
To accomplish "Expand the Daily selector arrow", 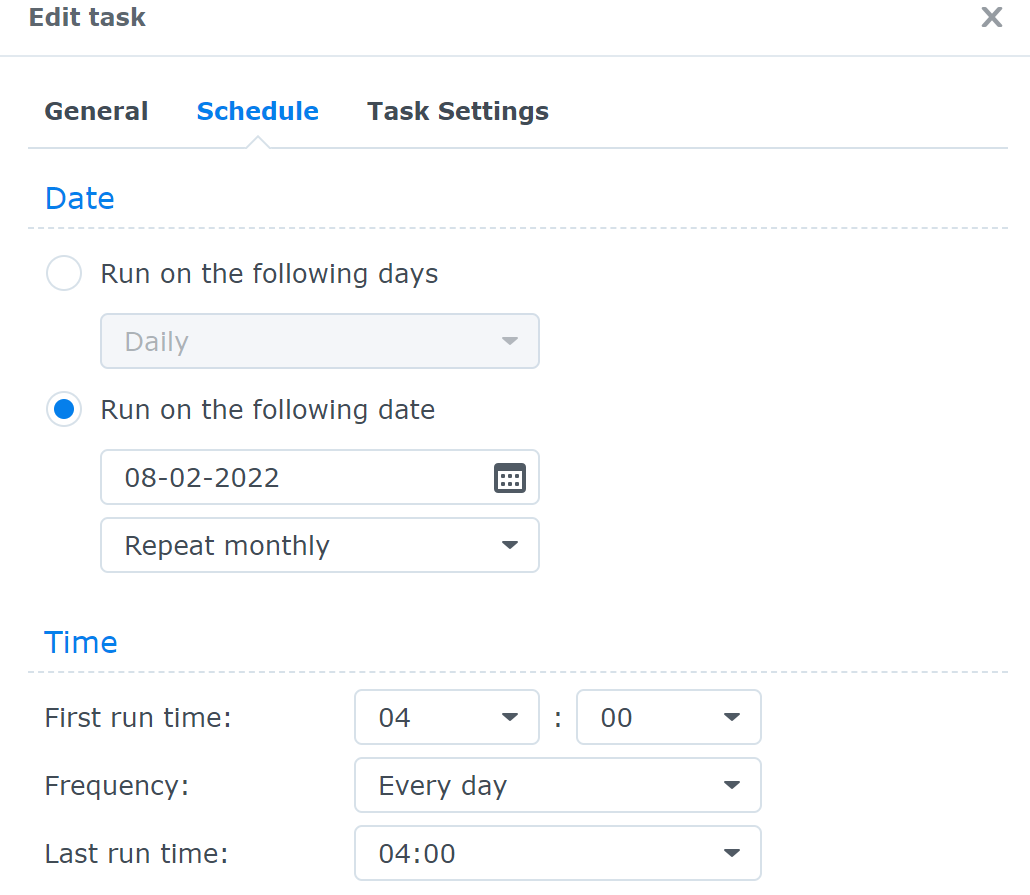I will (x=510, y=341).
